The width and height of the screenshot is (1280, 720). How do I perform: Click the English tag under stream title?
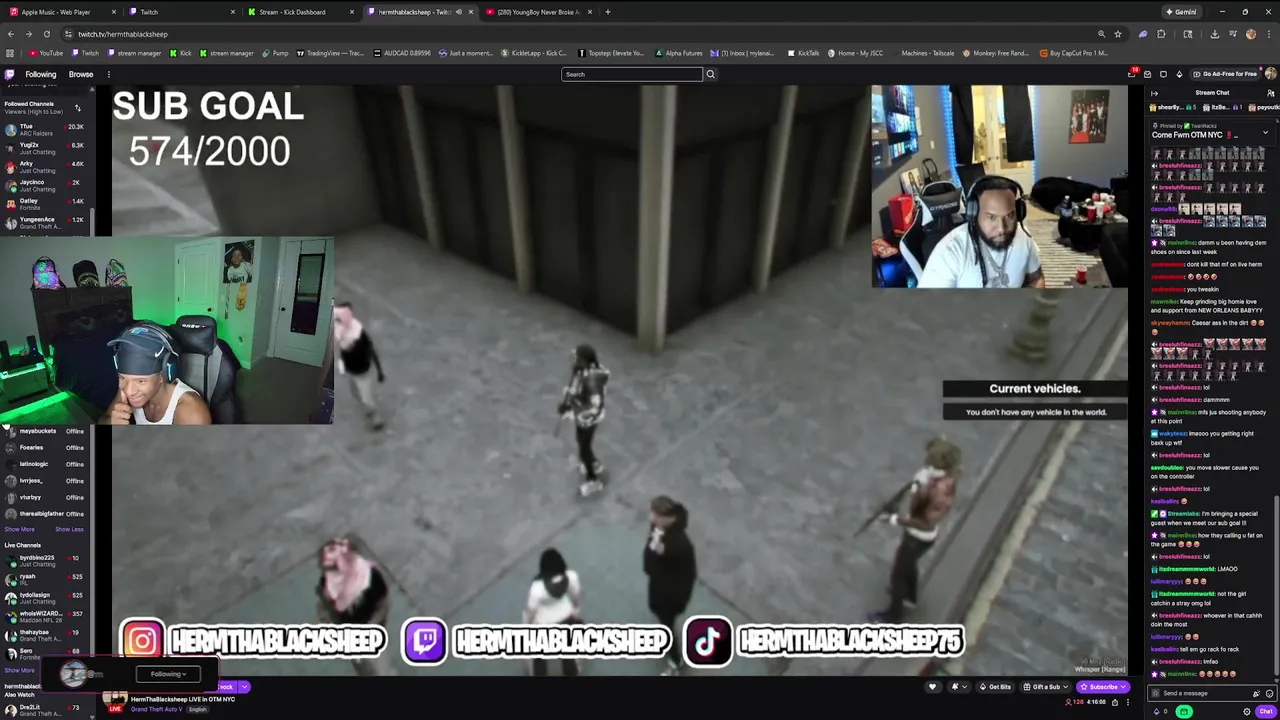(198, 709)
